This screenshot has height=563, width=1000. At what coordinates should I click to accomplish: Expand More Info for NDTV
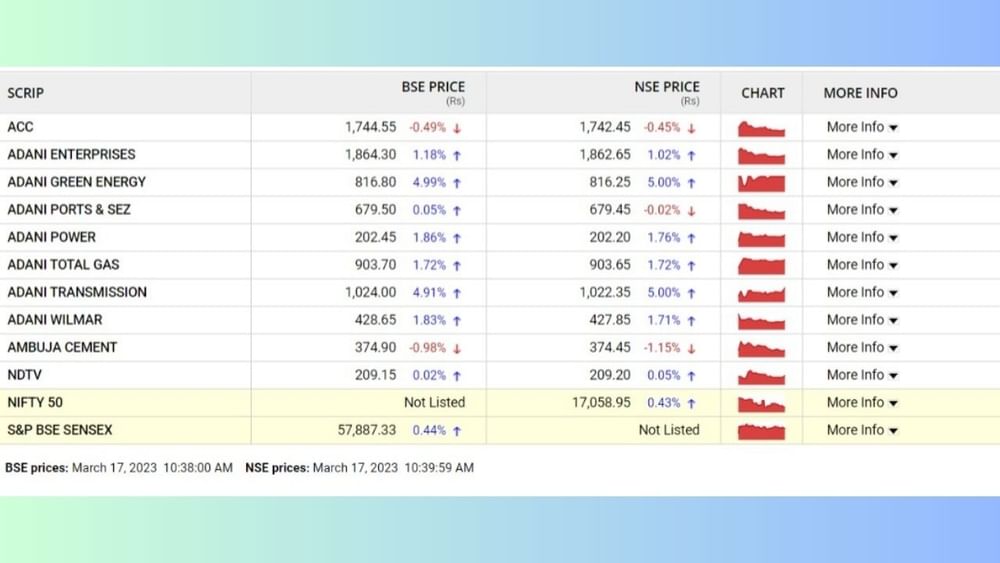[862, 375]
